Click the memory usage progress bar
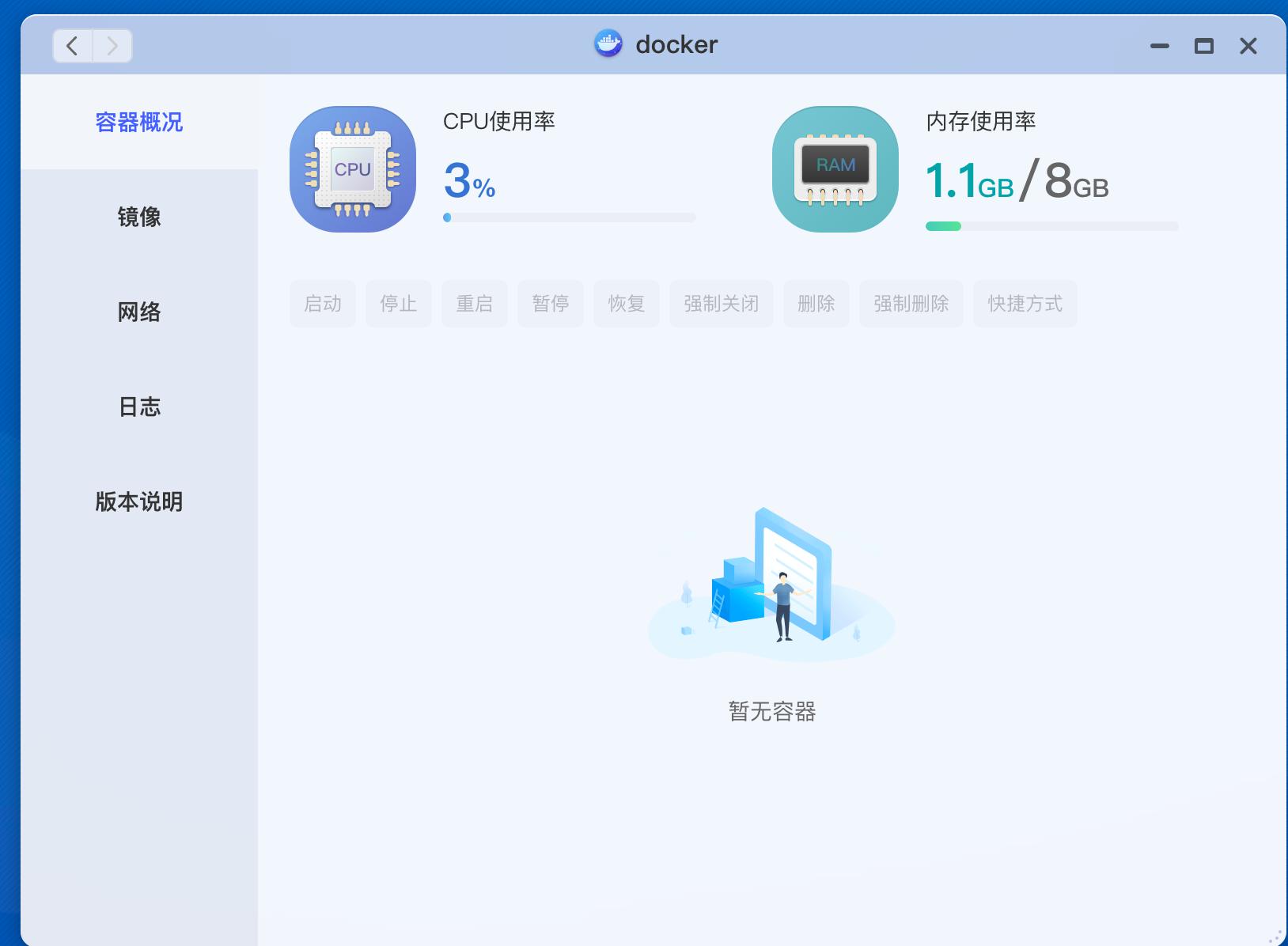This screenshot has height=946, width=1288. 1052,226
